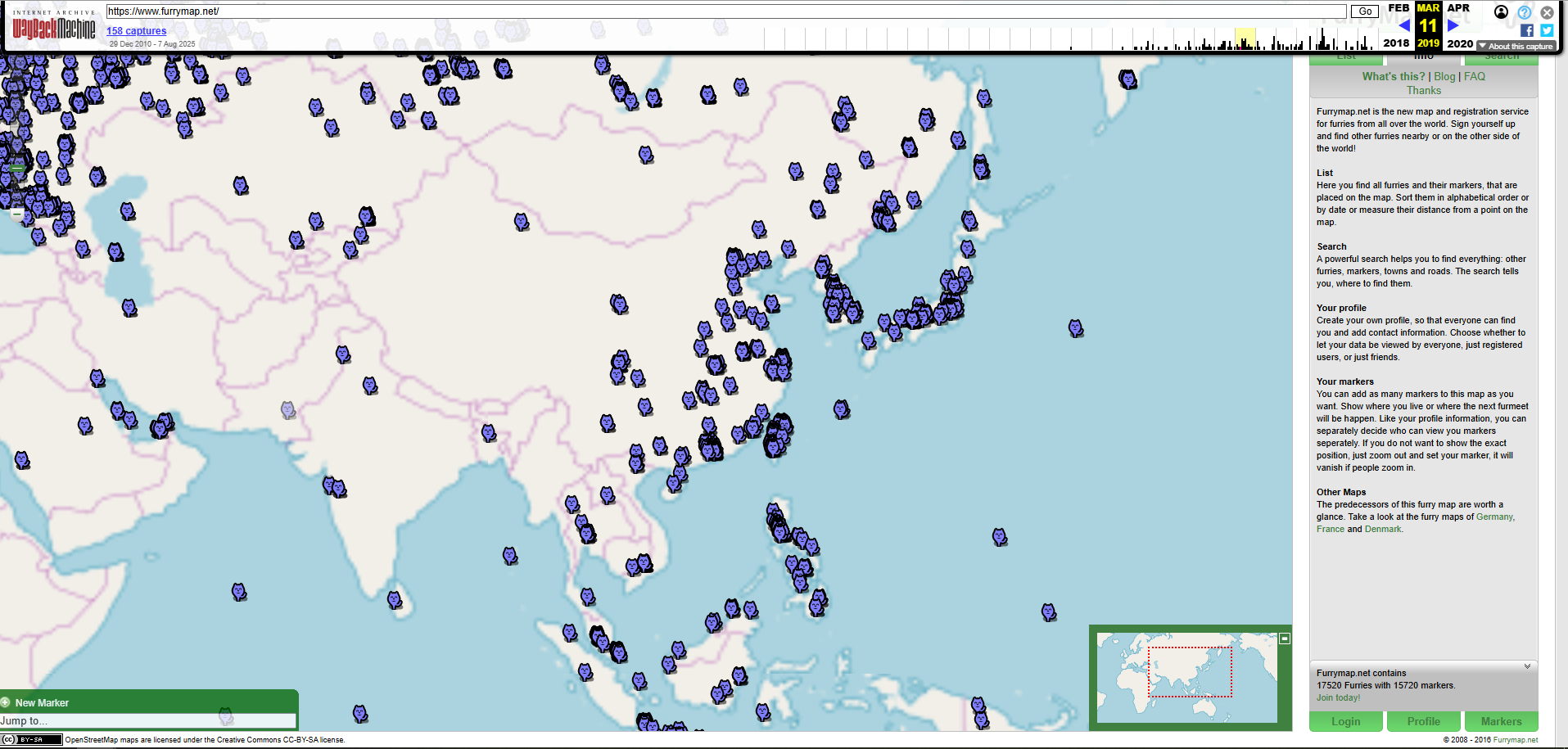Image resolution: width=1568 pixels, height=749 pixels.
Task: Collapse the Furrymap stats panel chevron
Action: (x=1527, y=666)
